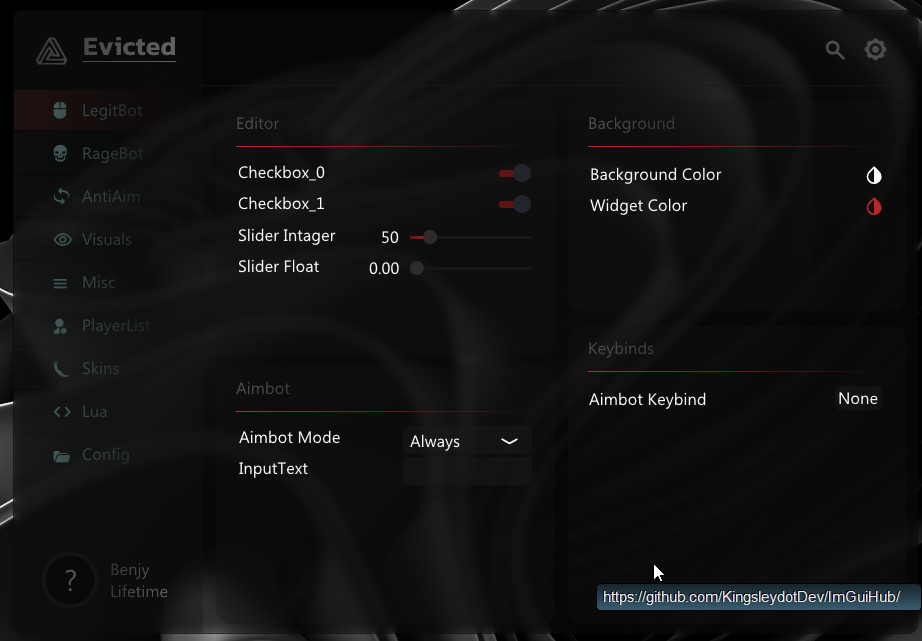Click the Editor section header

click(258, 123)
